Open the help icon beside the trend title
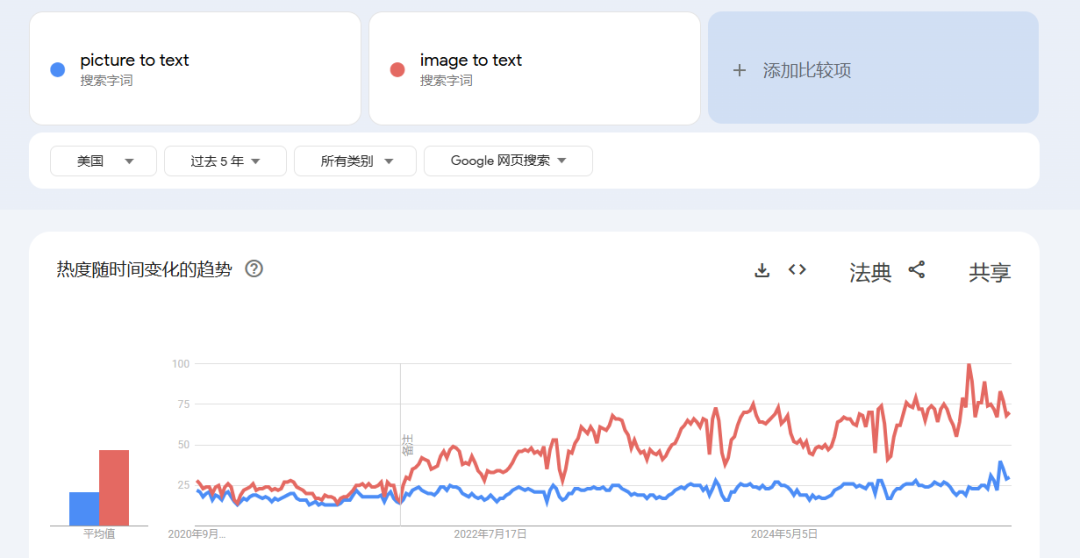The image size is (1080, 558). click(254, 269)
